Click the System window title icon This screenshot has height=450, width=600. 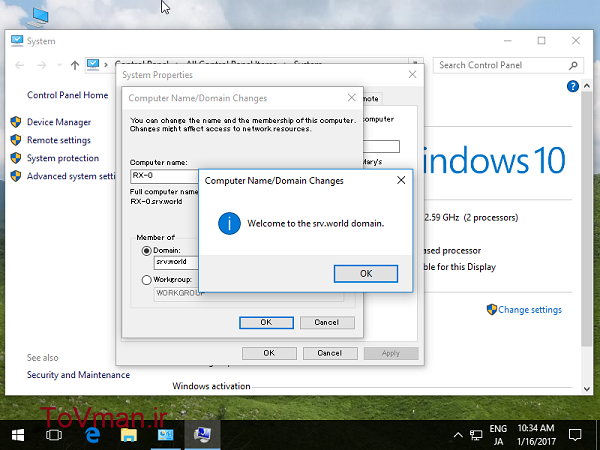(17, 41)
